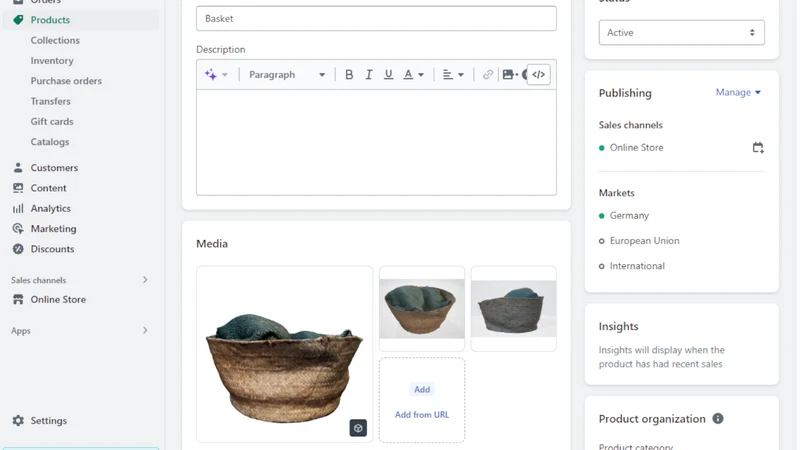This screenshot has height=450, width=800.
Task: Click the Analytics bar chart icon
Action: pos(18,208)
